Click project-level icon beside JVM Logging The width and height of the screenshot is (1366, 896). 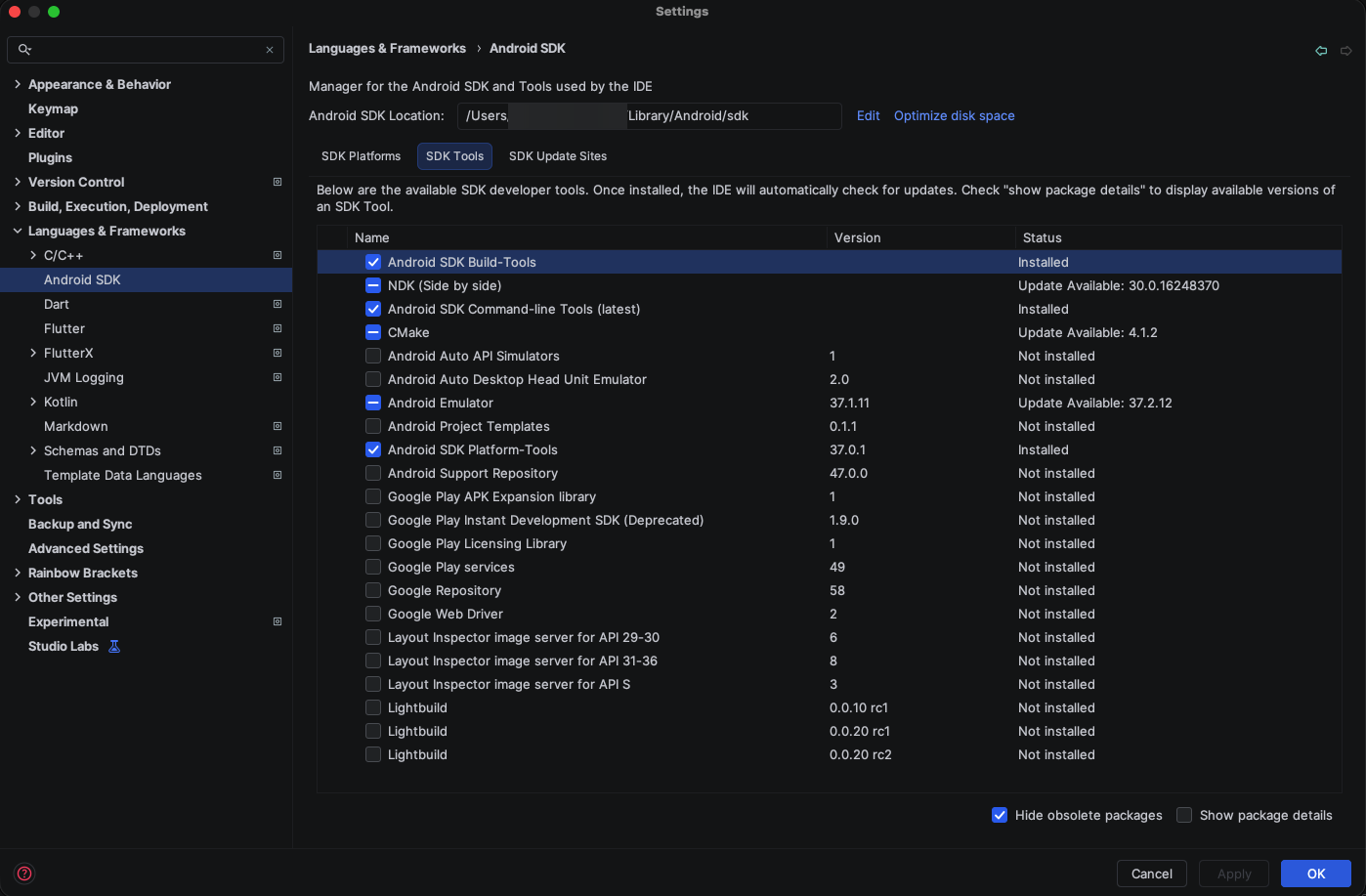[277, 377]
